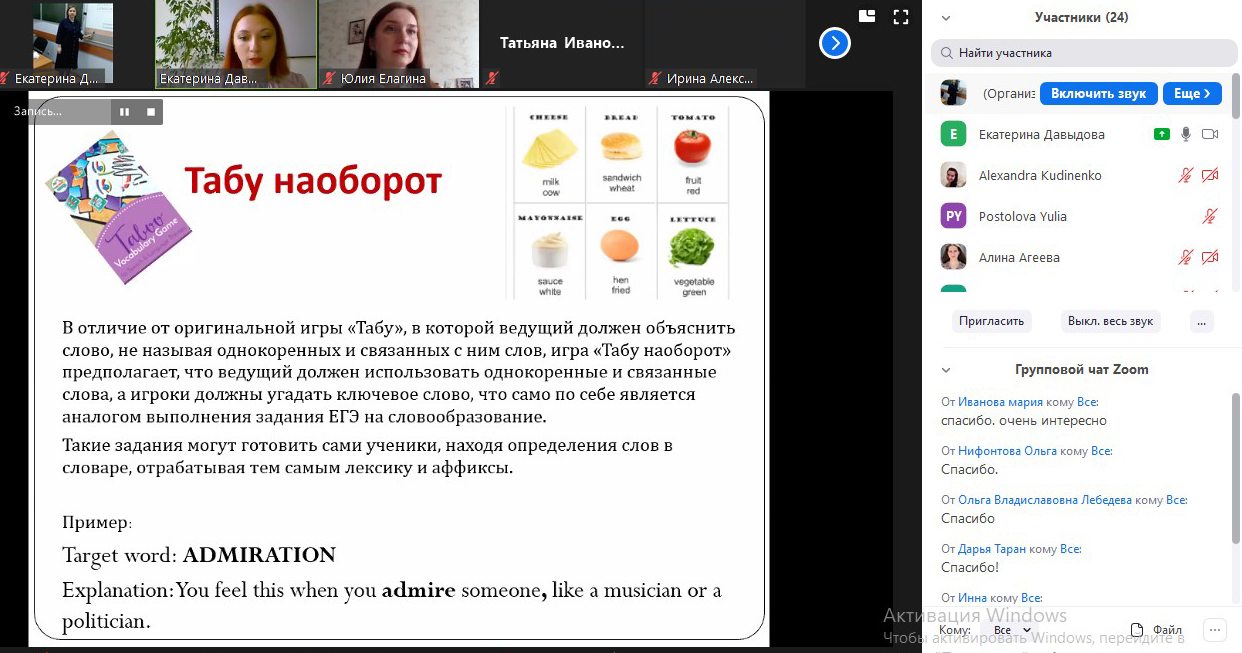Toggle Екатерина Давыдова's microphone icon

1186,134
